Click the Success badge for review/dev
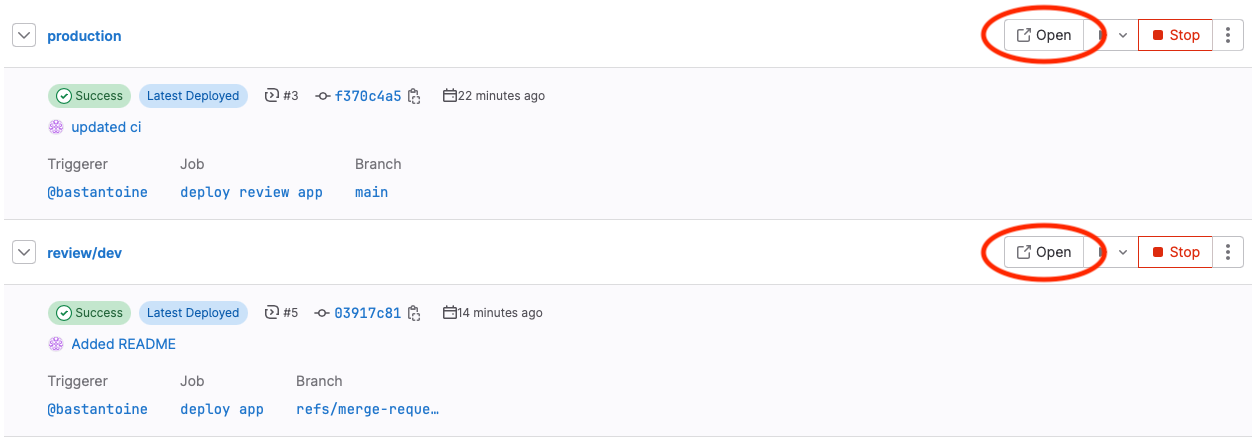Screen dimensions: 1256x438 pyautogui.click(x=89, y=313)
